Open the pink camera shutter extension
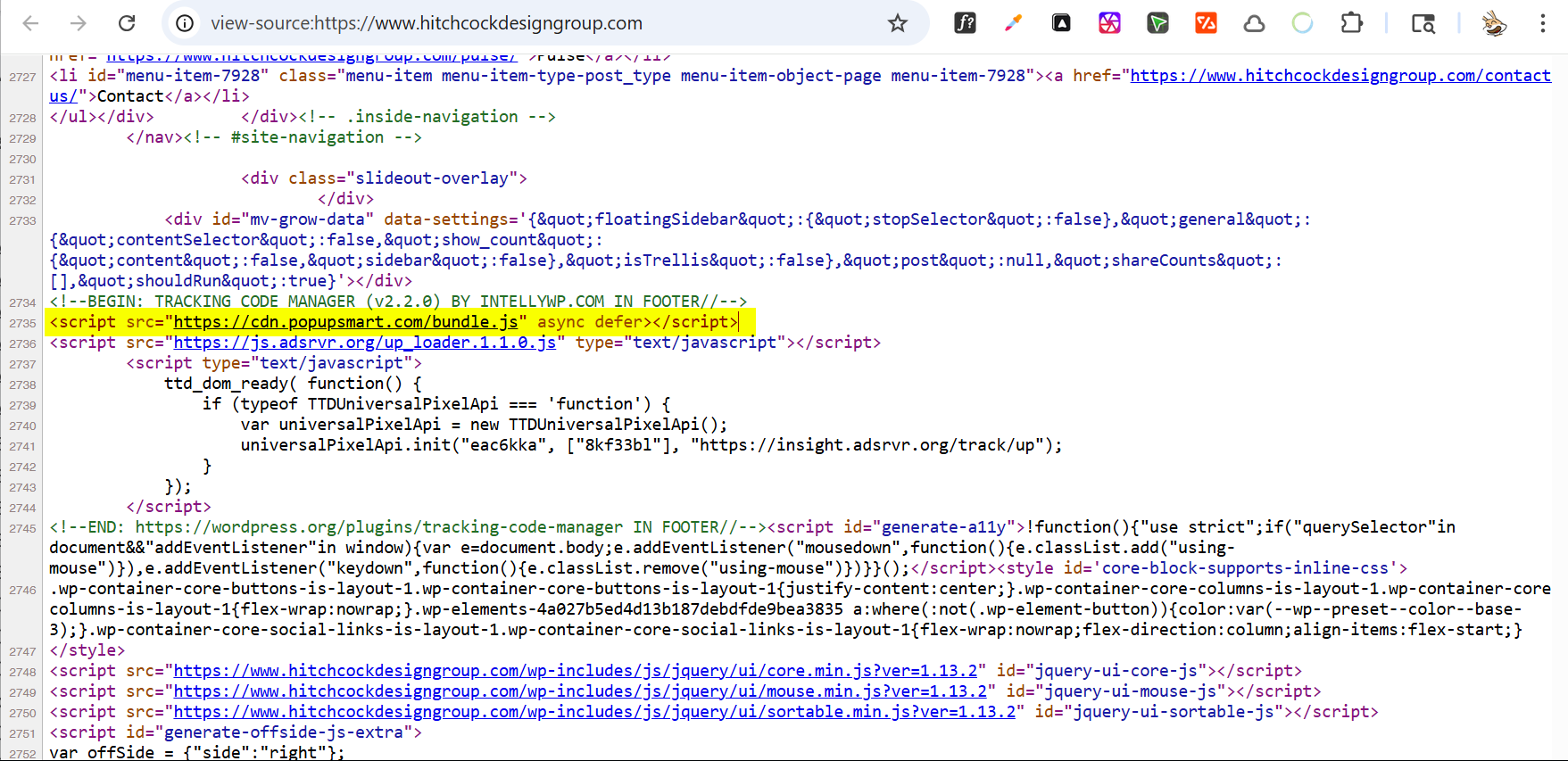Viewport: 1568px width, 761px height. click(x=1109, y=23)
